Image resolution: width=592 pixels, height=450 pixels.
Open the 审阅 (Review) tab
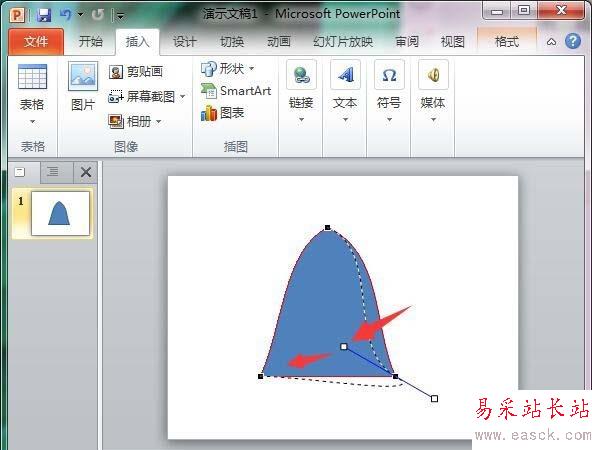pos(407,42)
